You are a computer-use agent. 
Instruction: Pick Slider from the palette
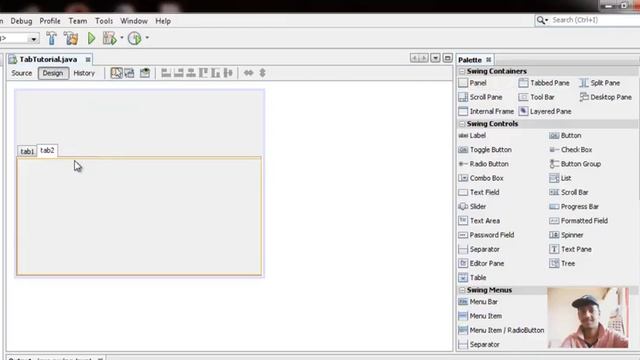(472, 207)
